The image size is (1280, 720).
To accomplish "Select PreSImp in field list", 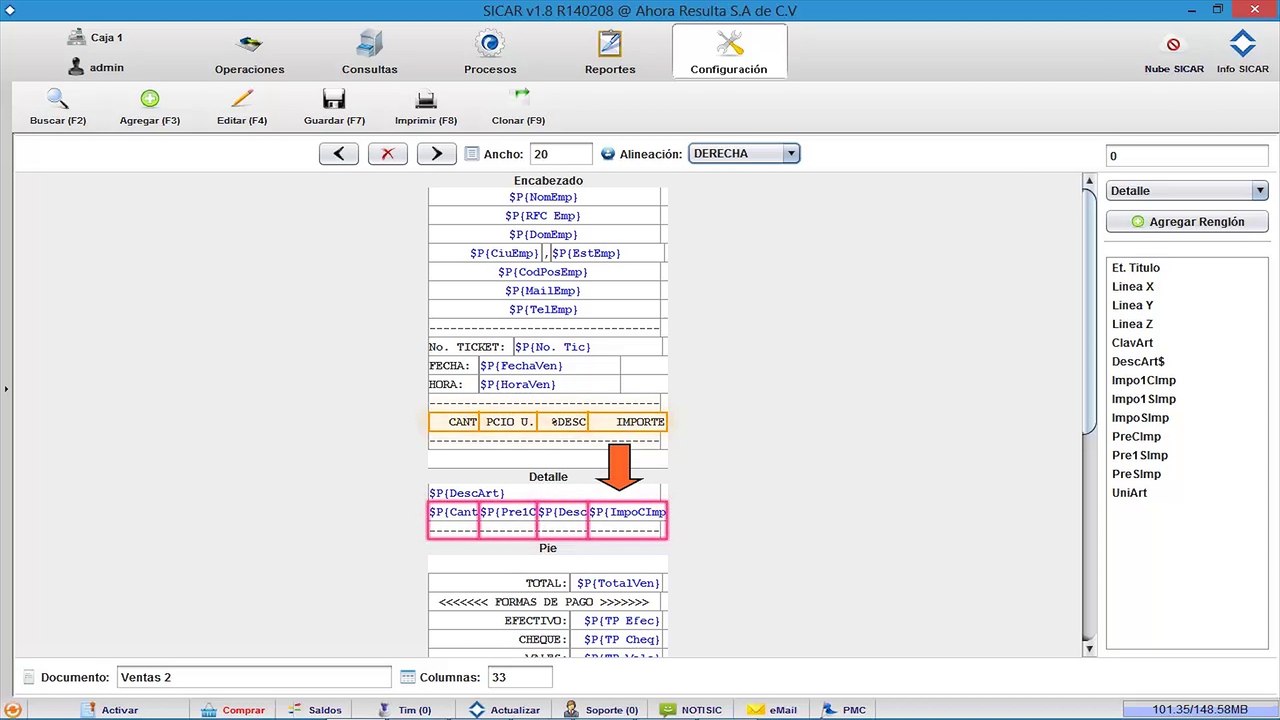I will (x=1136, y=474).
